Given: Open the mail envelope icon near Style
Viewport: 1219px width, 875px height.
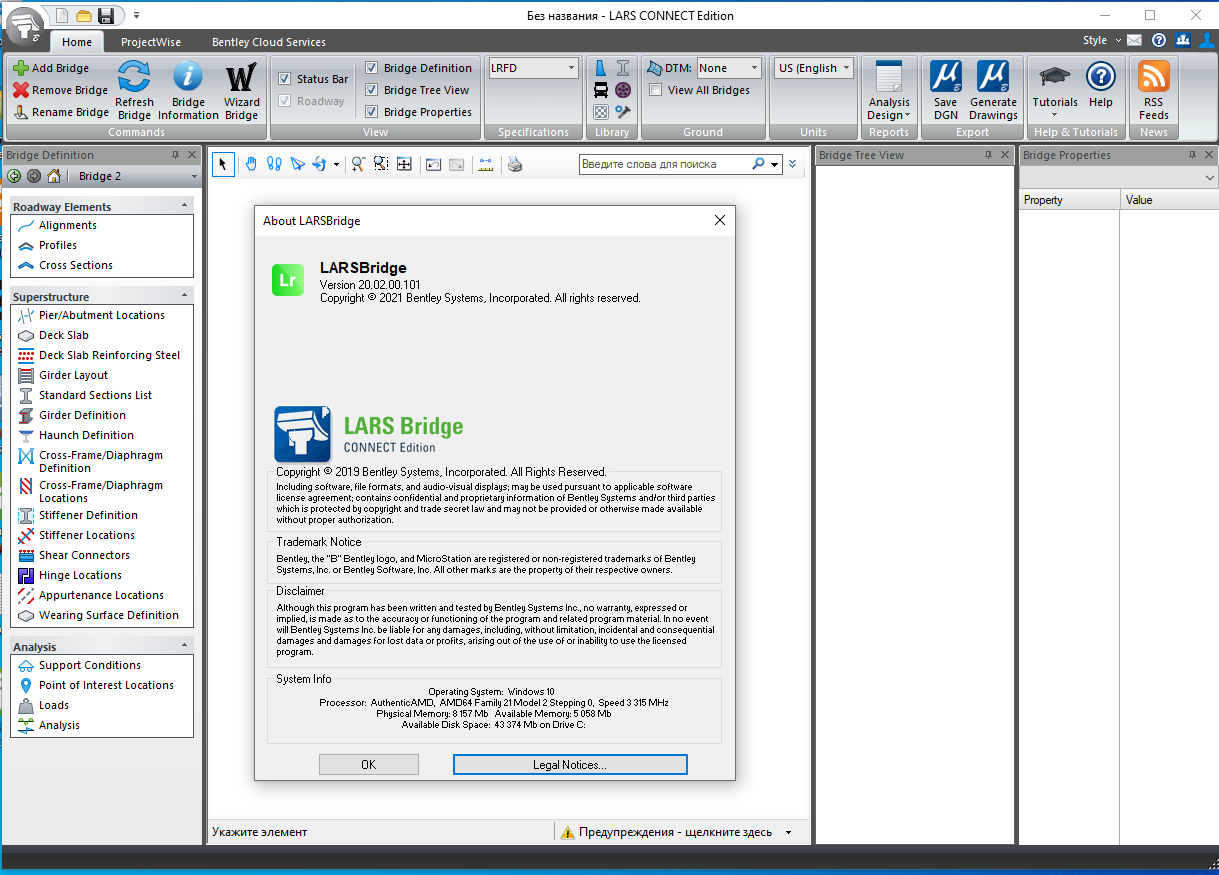Looking at the screenshot, I should pos(1133,40).
